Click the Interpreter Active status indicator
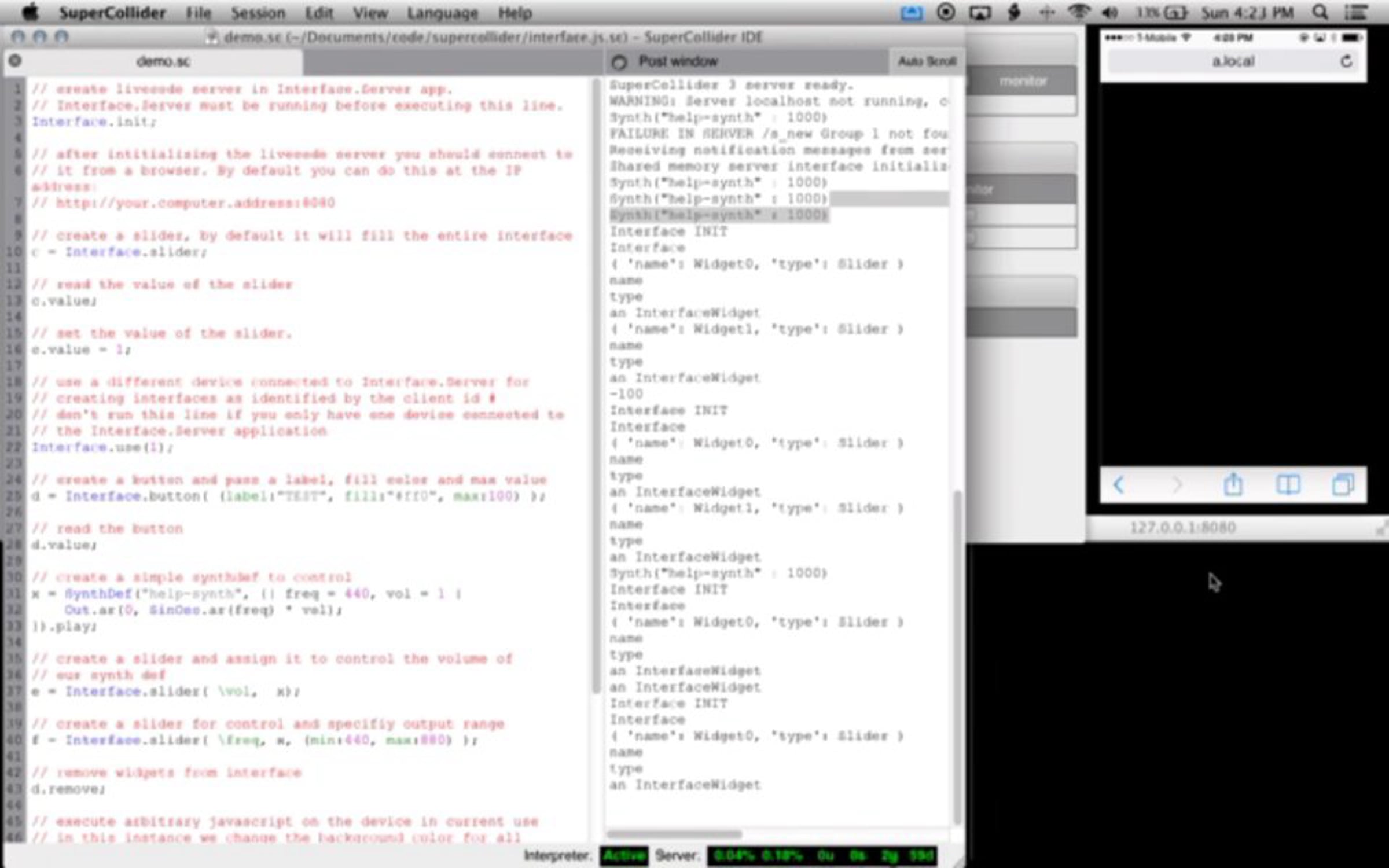 pyautogui.click(x=624, y=856)
